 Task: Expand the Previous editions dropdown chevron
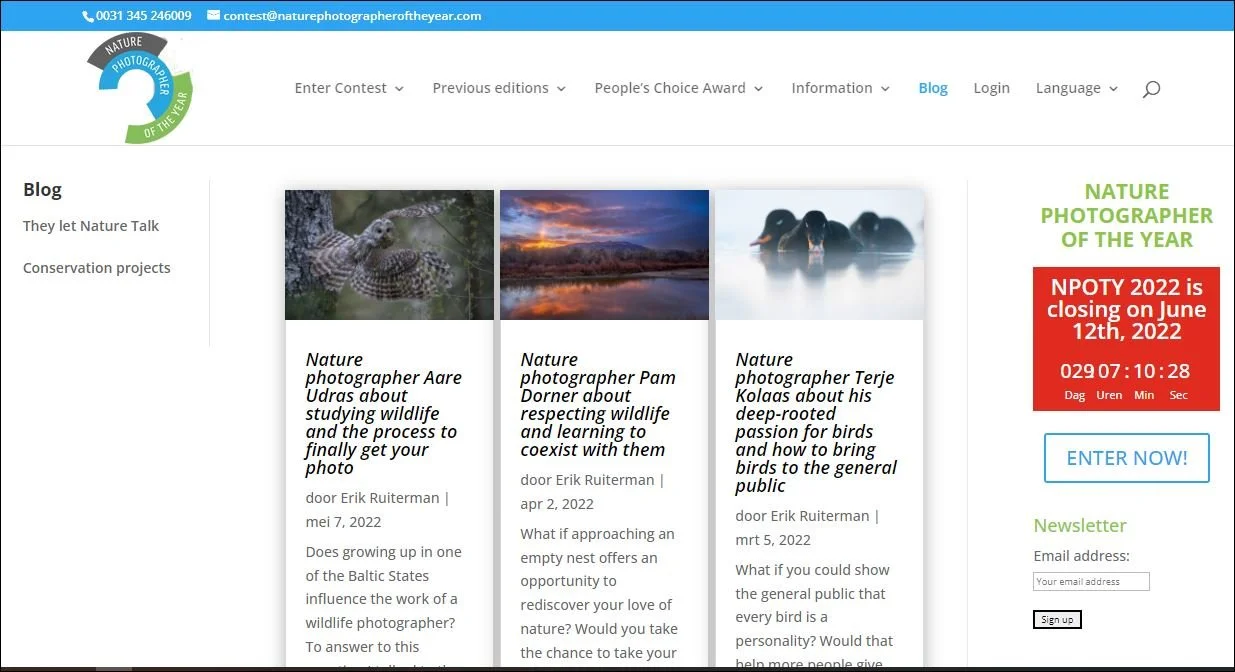coord(561,89)
